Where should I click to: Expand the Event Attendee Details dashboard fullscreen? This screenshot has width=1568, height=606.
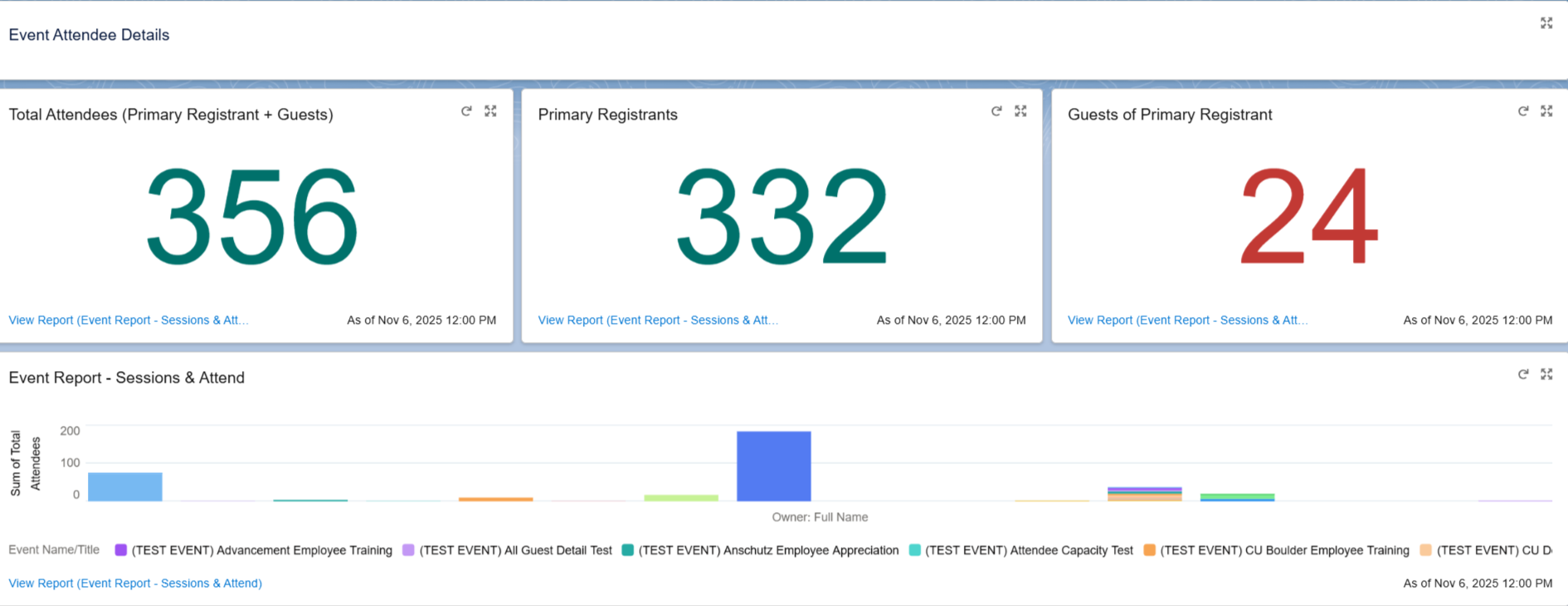pos(1546,23)
